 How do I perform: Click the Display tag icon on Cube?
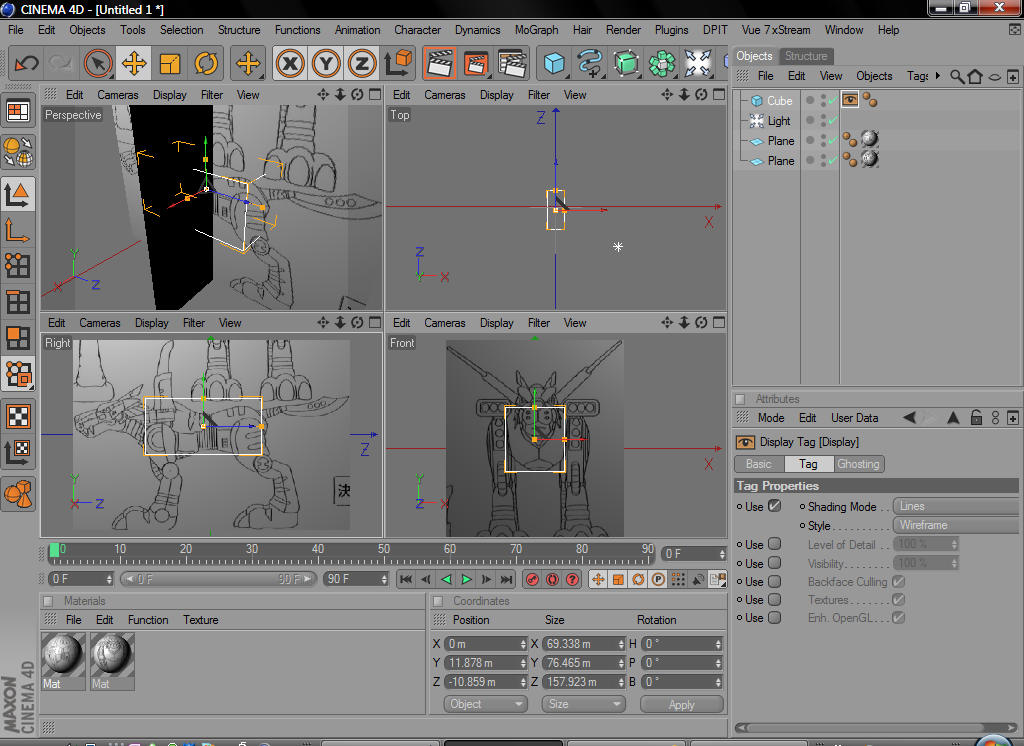851,100
